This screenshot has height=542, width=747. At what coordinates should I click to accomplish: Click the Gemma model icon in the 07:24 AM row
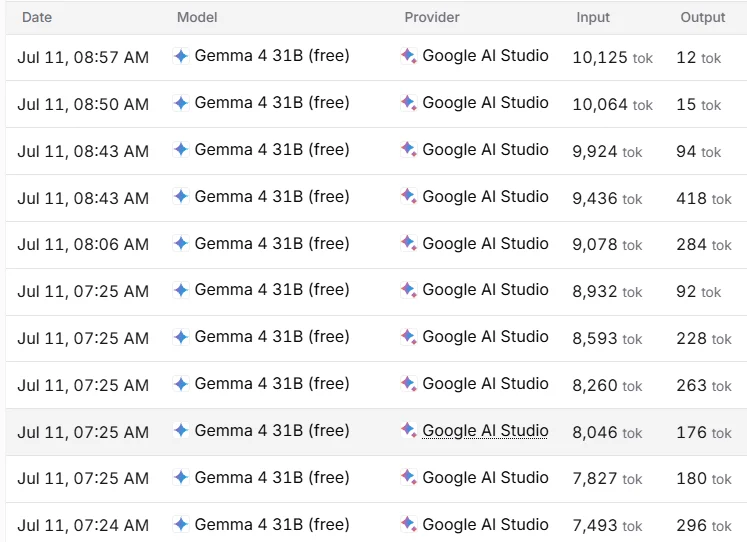(181, 524)
